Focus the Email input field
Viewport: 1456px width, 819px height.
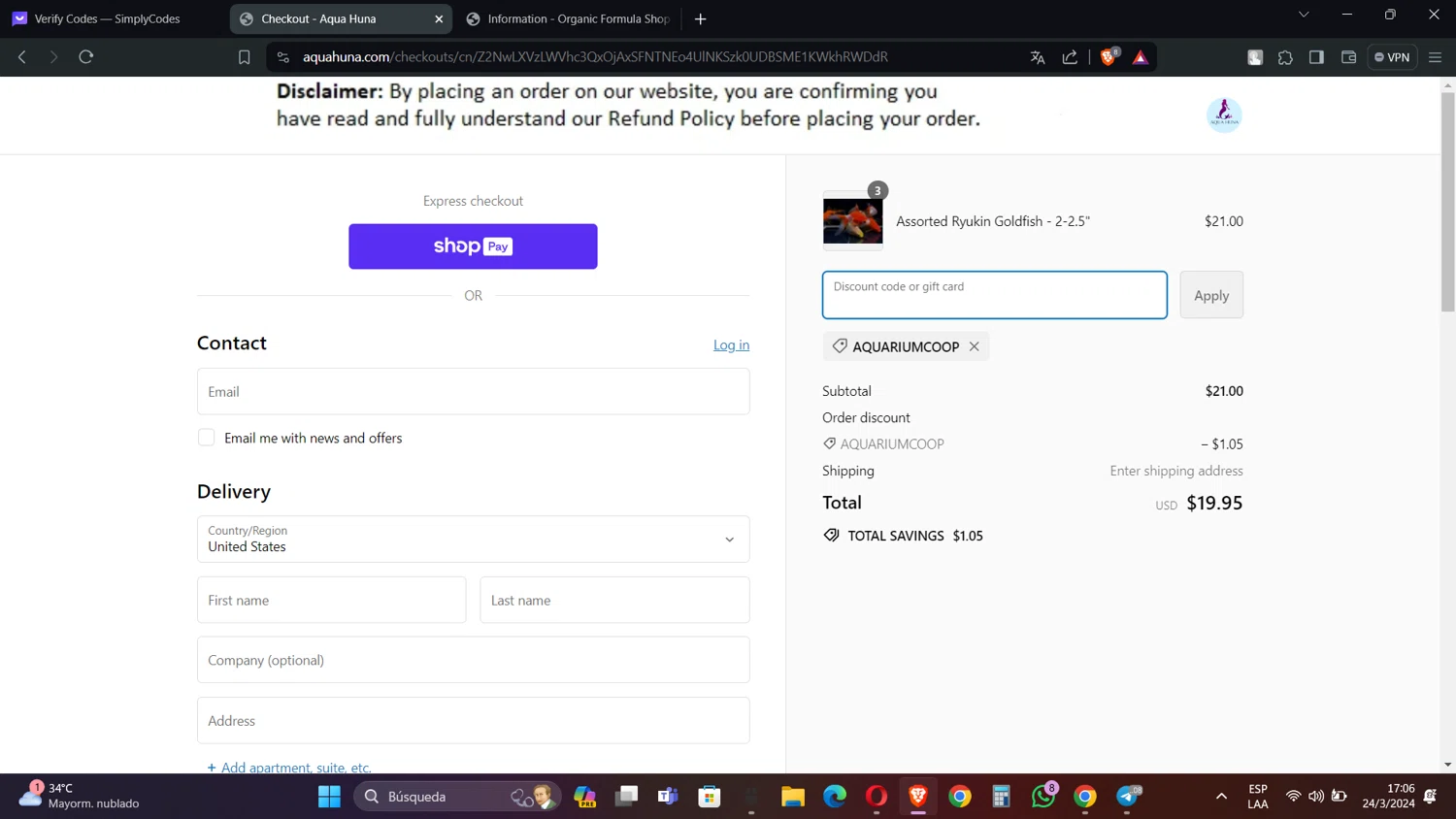473,391
